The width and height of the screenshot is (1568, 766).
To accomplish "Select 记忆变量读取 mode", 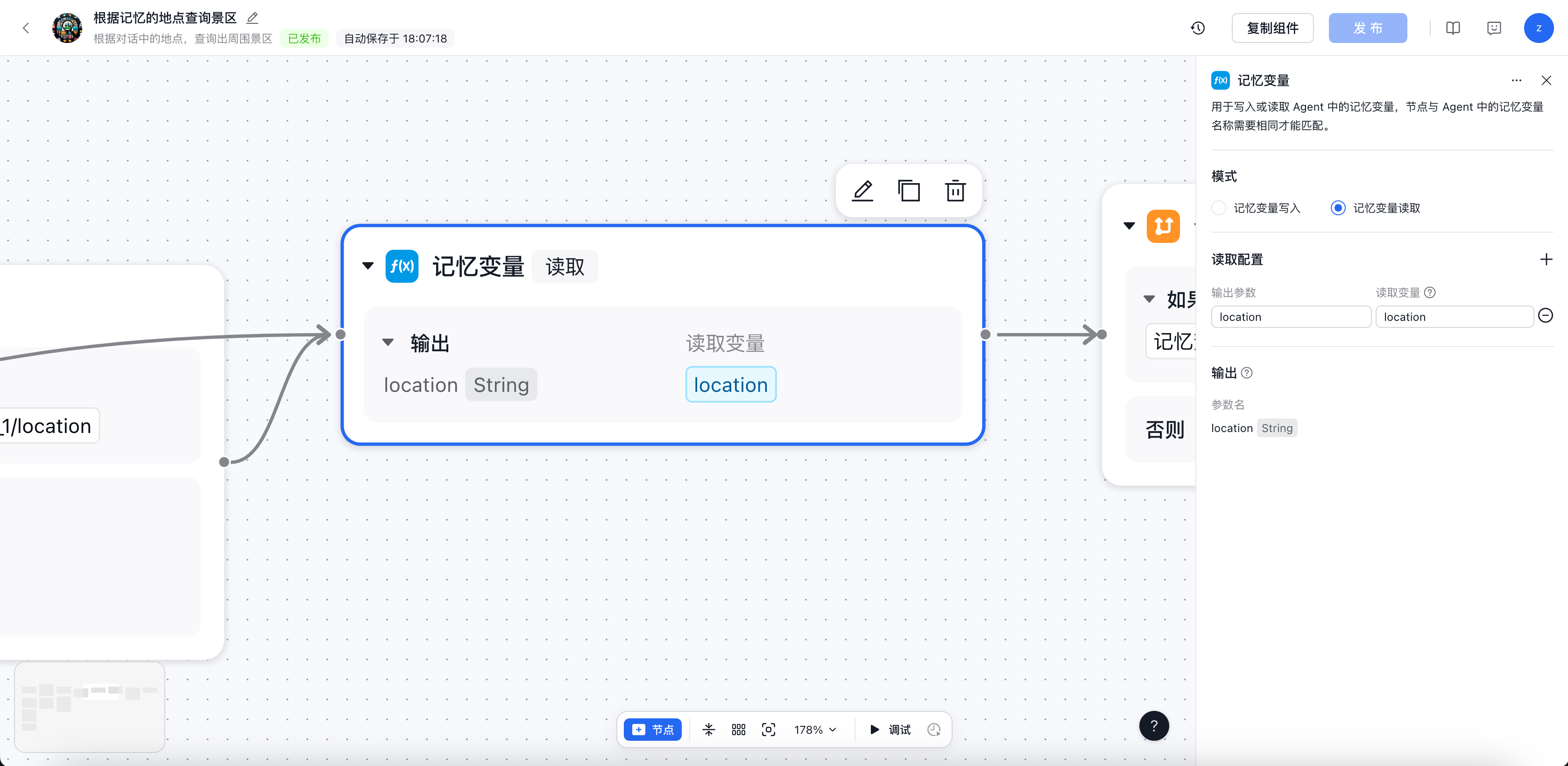I will [1375, 208].
